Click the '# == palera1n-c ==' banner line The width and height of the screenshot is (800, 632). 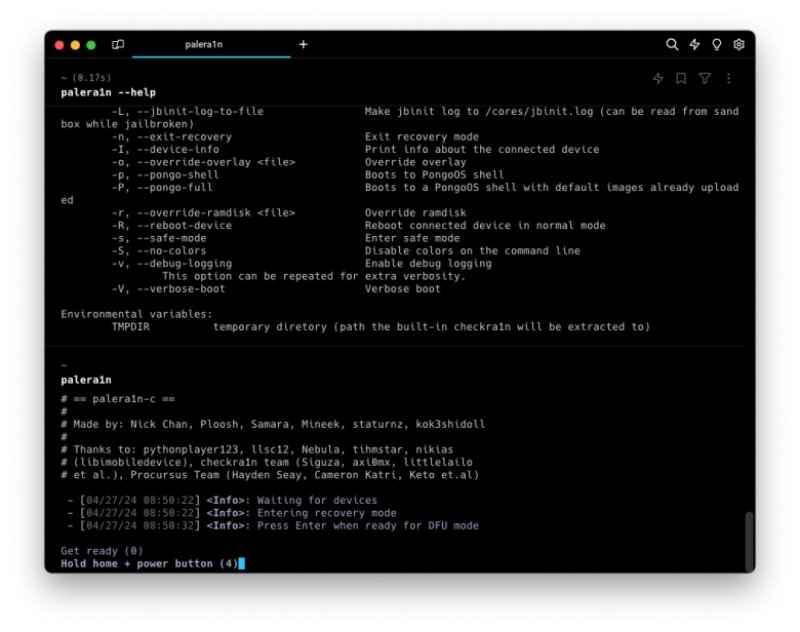117,399
